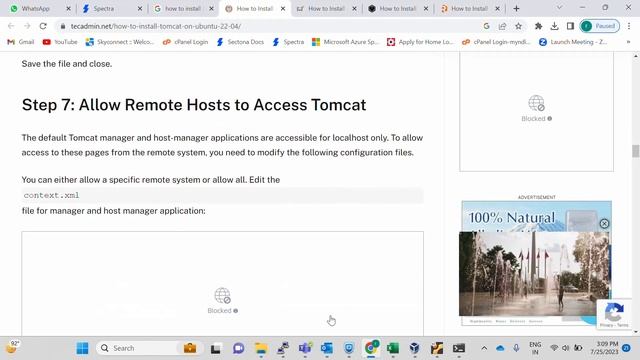Open the cPanel Login bookmark
This screenshot has height=360, width=640.
tap(185, 42)
